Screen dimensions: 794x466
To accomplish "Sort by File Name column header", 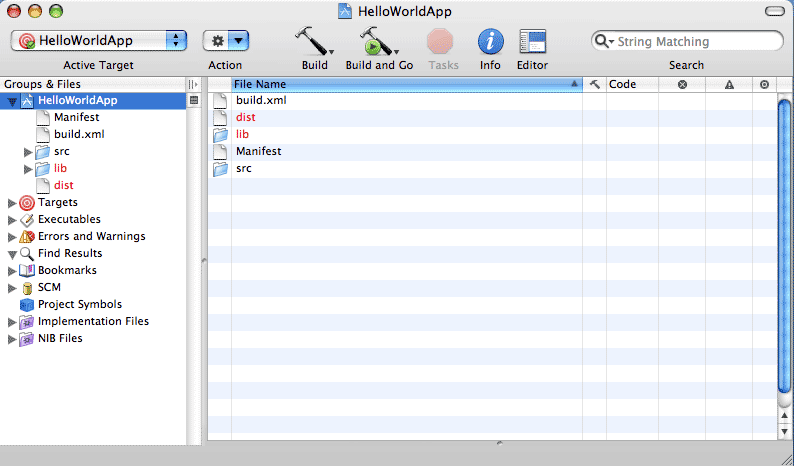I will (400, 85).
